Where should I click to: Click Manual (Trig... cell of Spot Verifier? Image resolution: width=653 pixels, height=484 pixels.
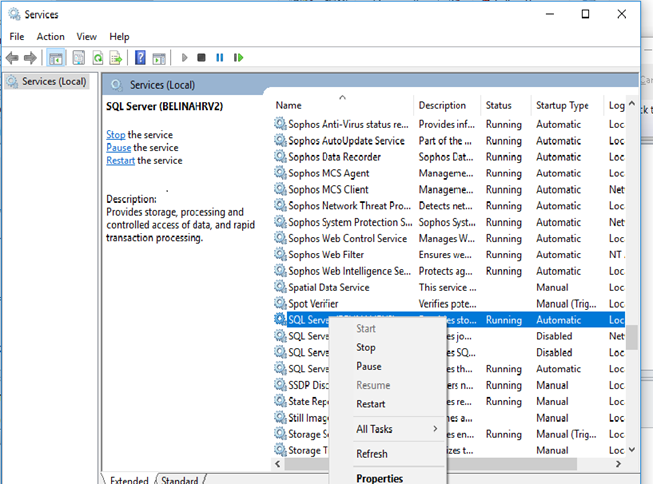(566, 304)
